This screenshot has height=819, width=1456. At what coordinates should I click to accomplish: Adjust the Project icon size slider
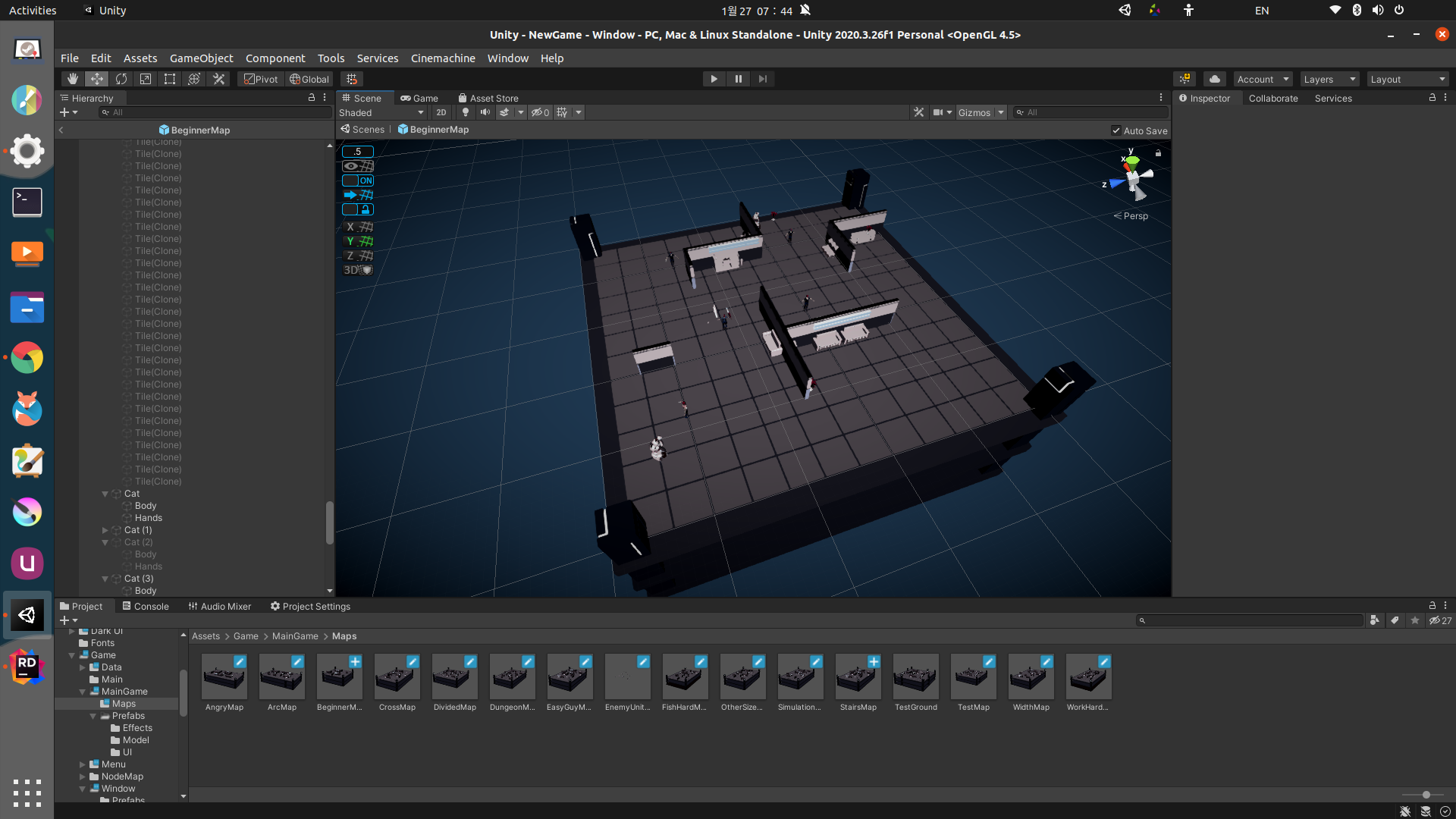click(1426, 795)
